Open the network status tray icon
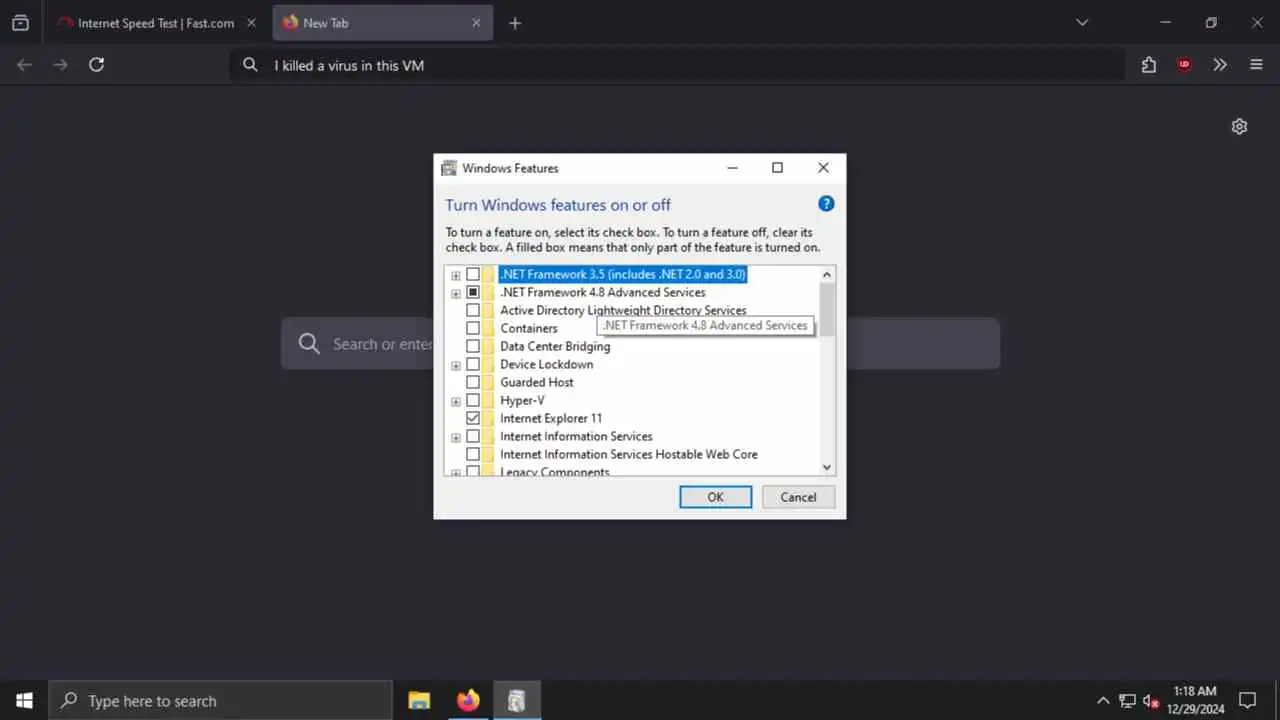Screen dimensions: 1280x720 [x=1127, y=701]
